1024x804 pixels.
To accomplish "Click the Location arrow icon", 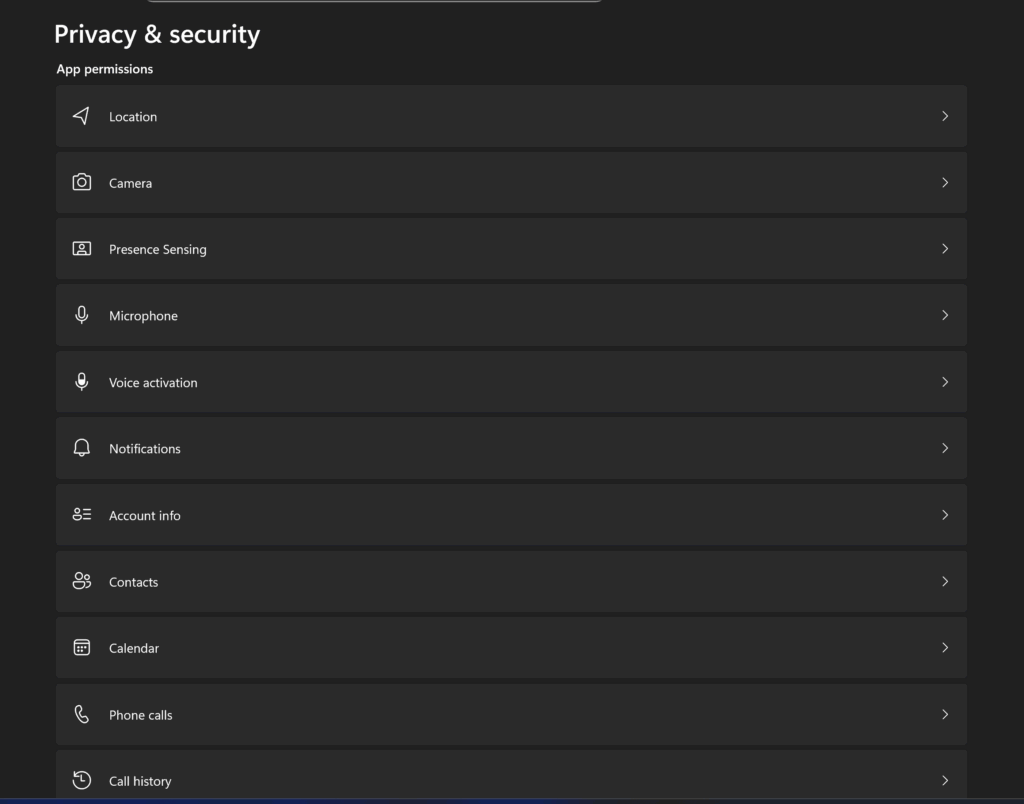I will (81, 116).
